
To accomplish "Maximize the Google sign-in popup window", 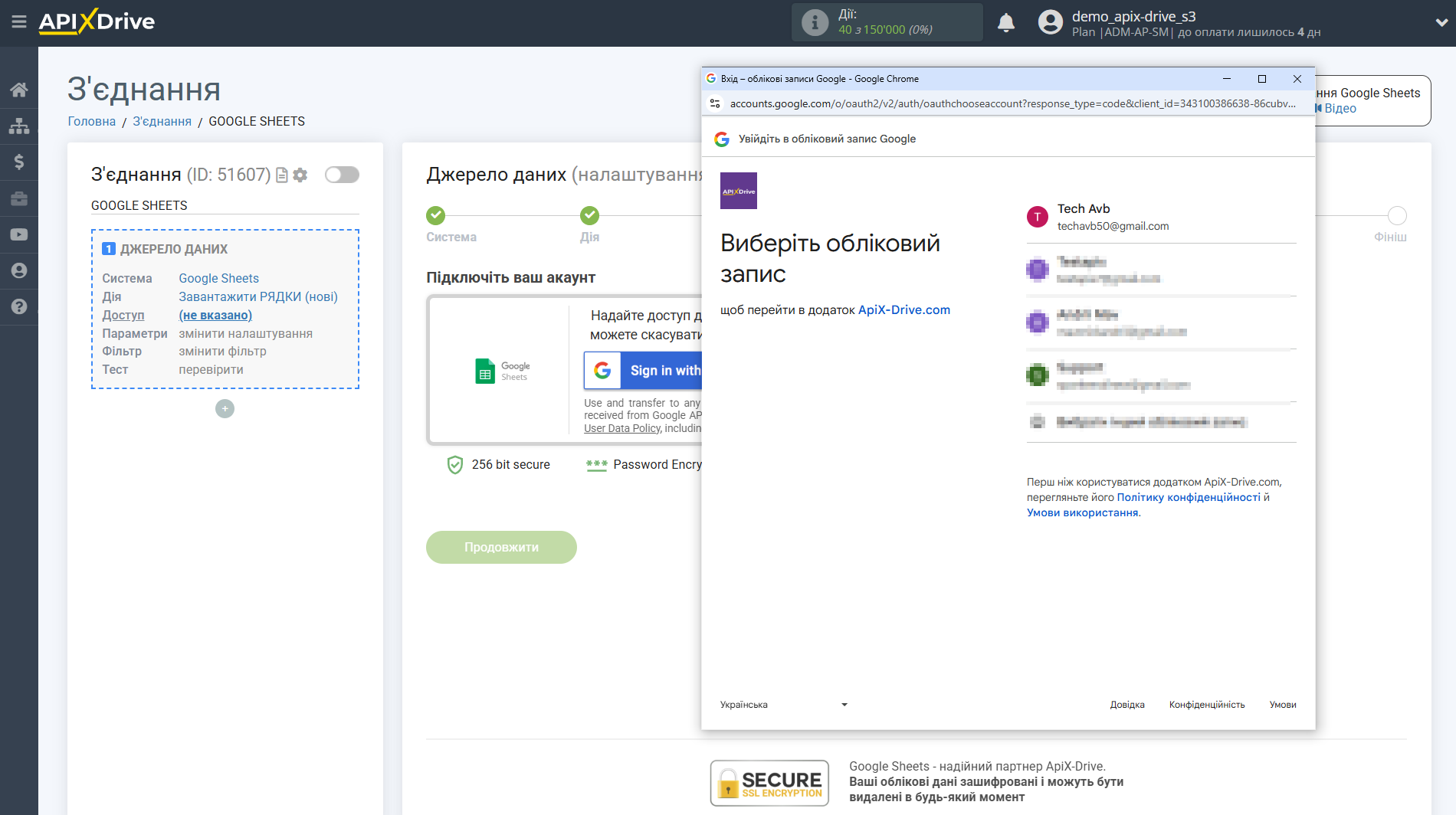I will tap(1262, 79).
